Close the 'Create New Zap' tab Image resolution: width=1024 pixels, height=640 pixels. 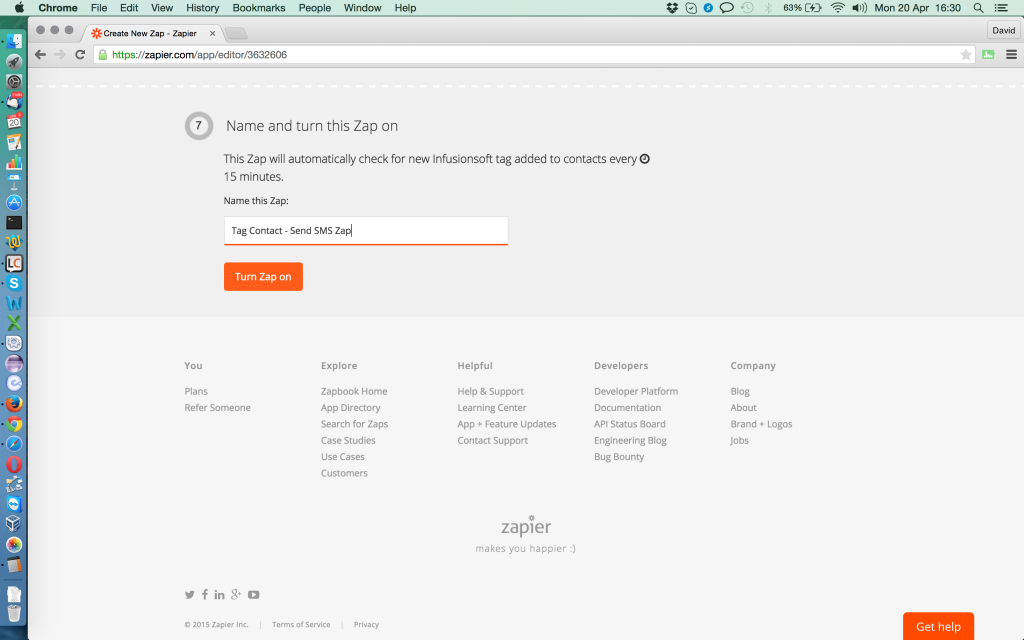tap(212, 33)
